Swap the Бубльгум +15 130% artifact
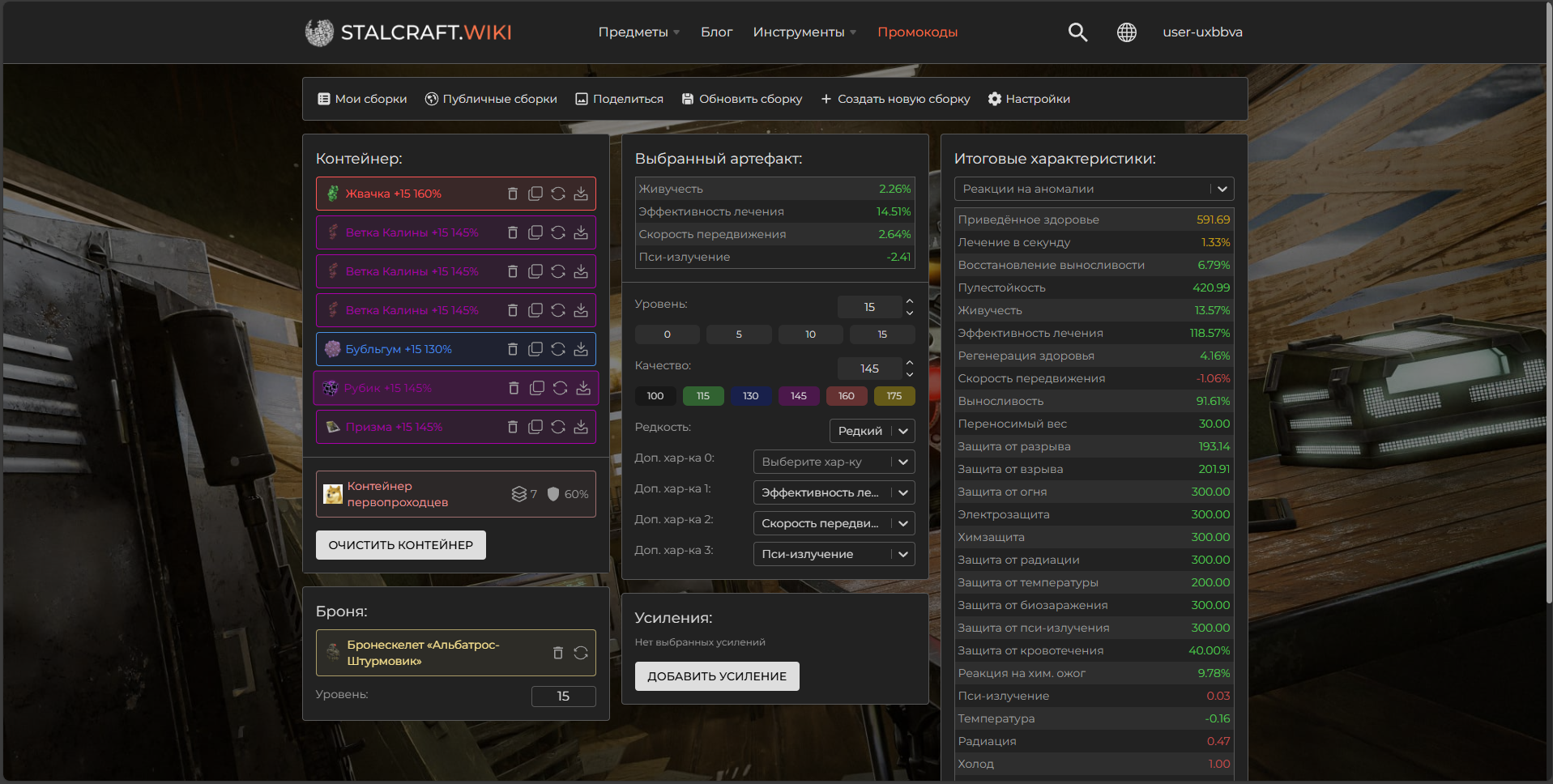This screenshot has width=1553, height=784. 558,349
